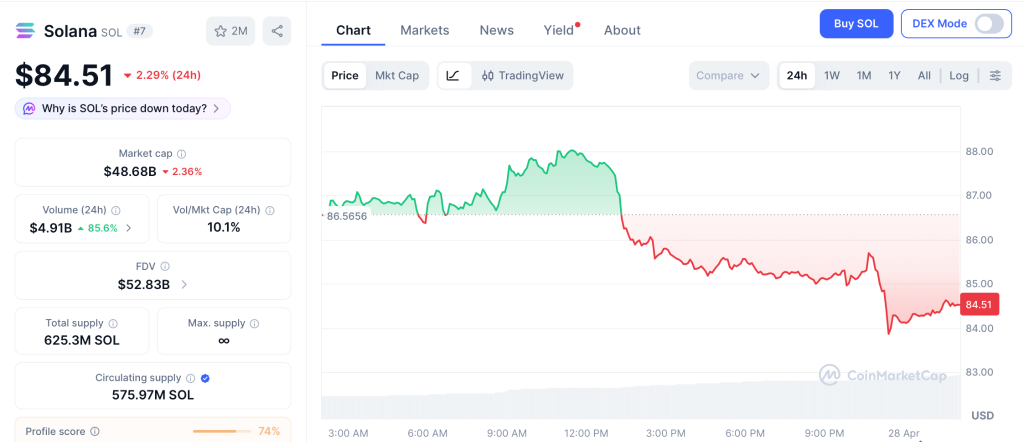Click the info icon beside Total supply
The image size is (1024, 442).
point(113,324)
